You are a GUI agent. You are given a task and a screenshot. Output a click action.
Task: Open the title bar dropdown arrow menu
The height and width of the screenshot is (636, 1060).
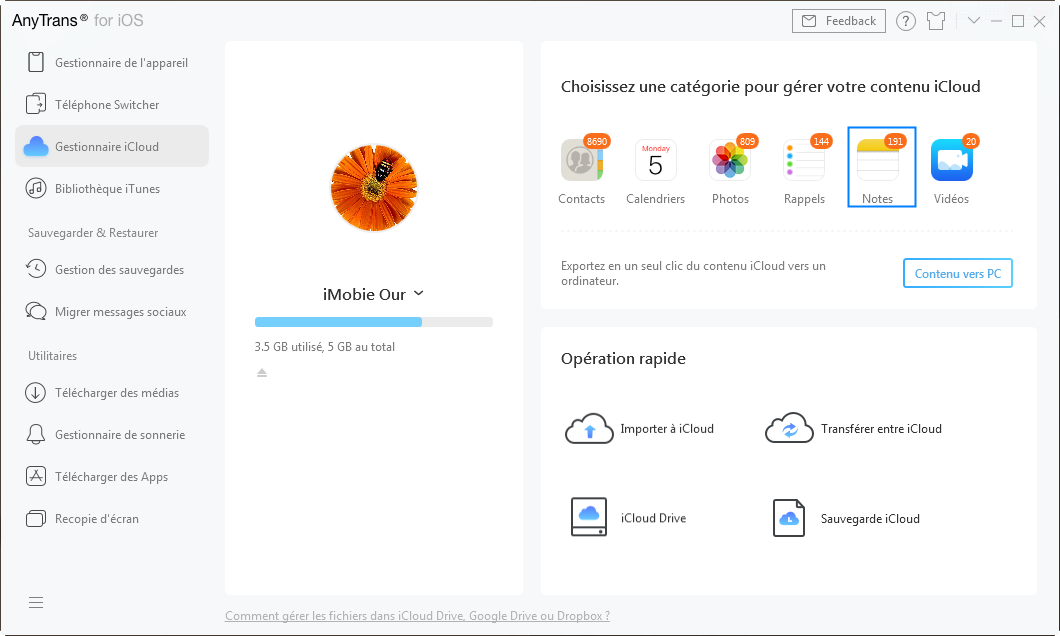pos(973,21)
